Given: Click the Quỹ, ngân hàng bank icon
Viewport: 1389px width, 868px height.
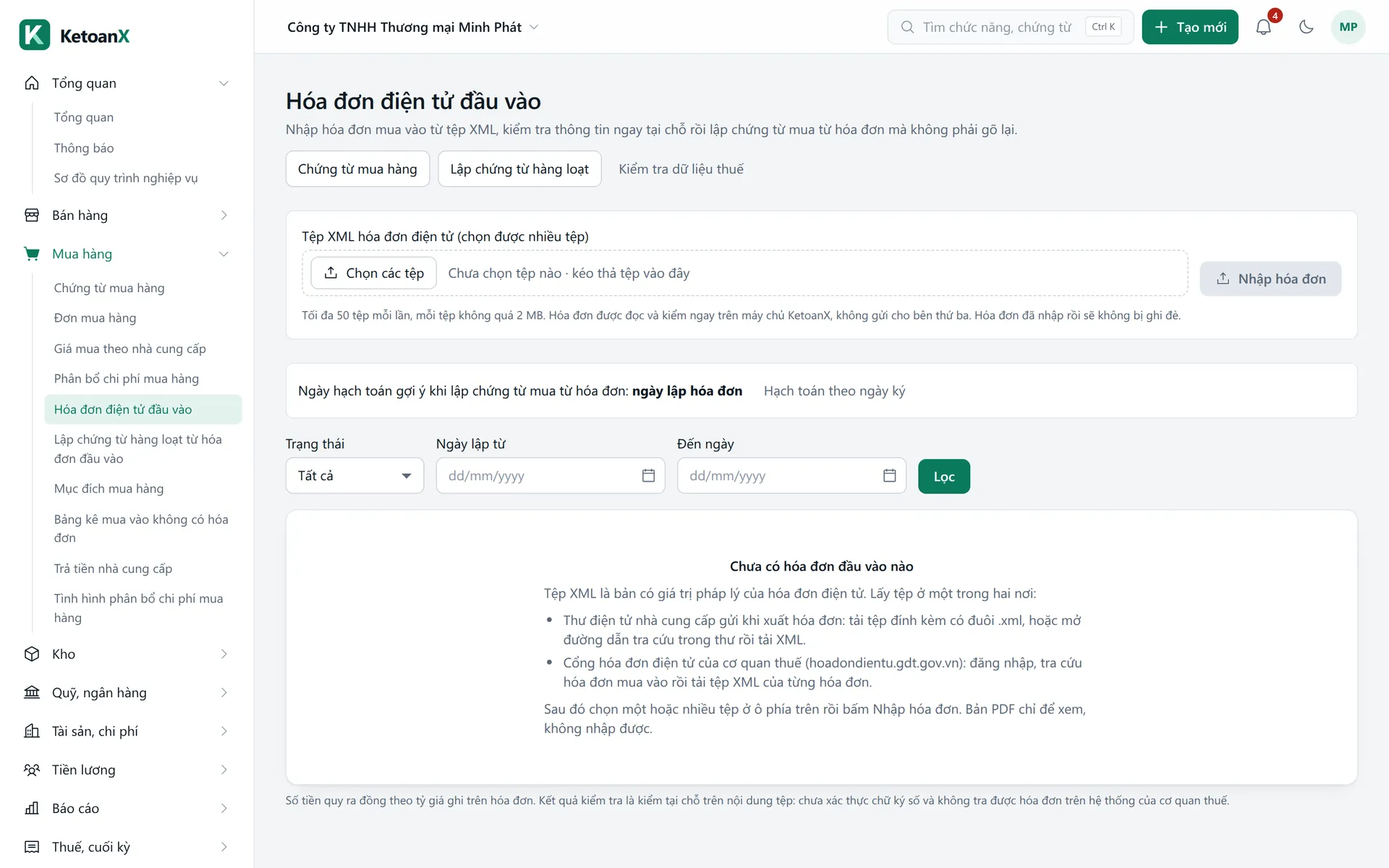Looking at the screenshot, I should coord(32,692).
